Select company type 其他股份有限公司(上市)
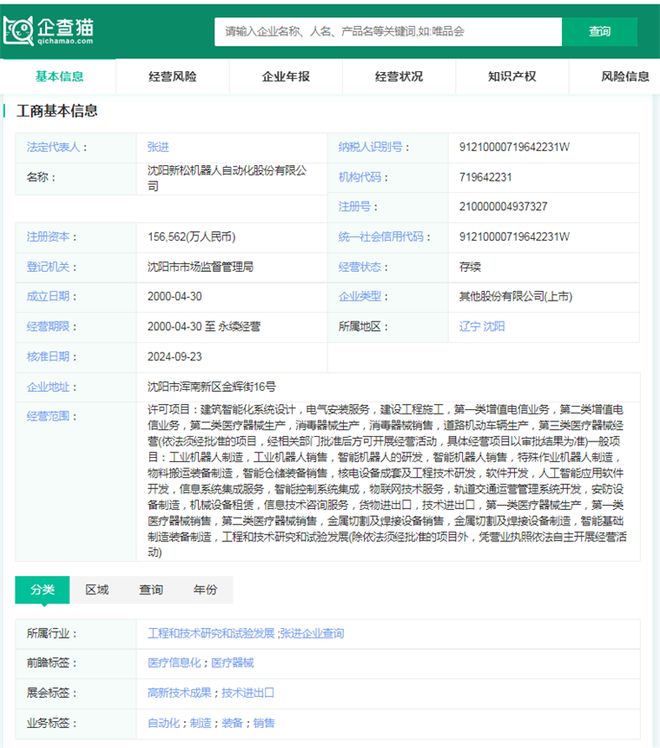Image resolution: width=660 pixels, height=748 pixels. click(x=516, y=296)
